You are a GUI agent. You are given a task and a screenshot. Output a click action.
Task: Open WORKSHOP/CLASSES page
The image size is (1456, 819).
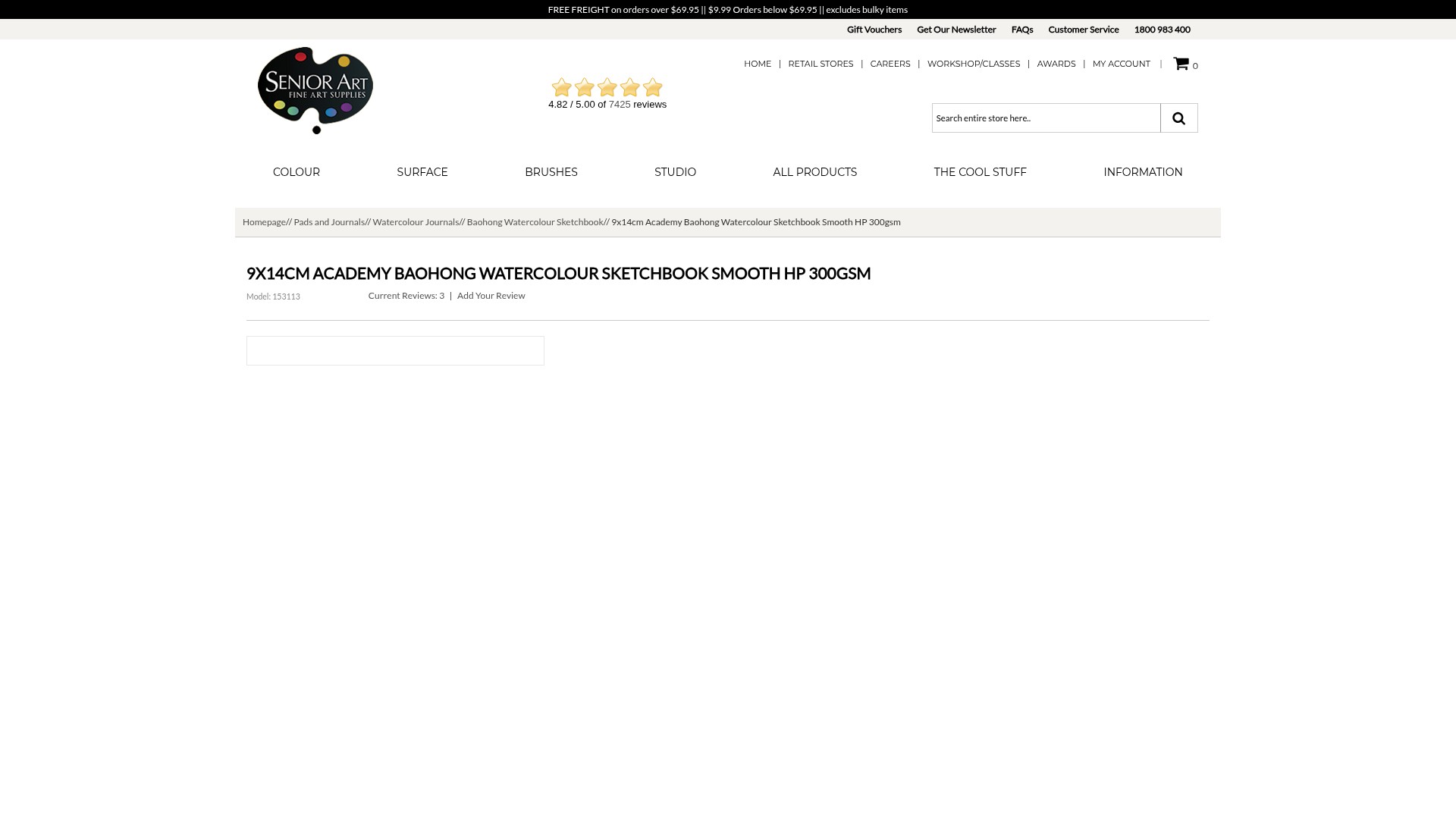[x=974, y=64]
